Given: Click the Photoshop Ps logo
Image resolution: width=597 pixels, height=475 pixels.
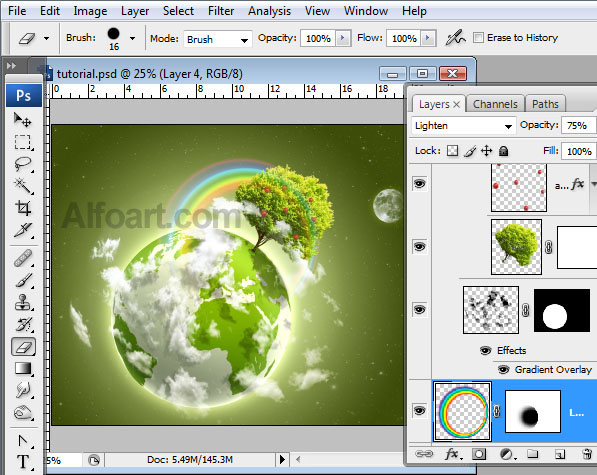Looking at the screenshot, I should 24,95.
